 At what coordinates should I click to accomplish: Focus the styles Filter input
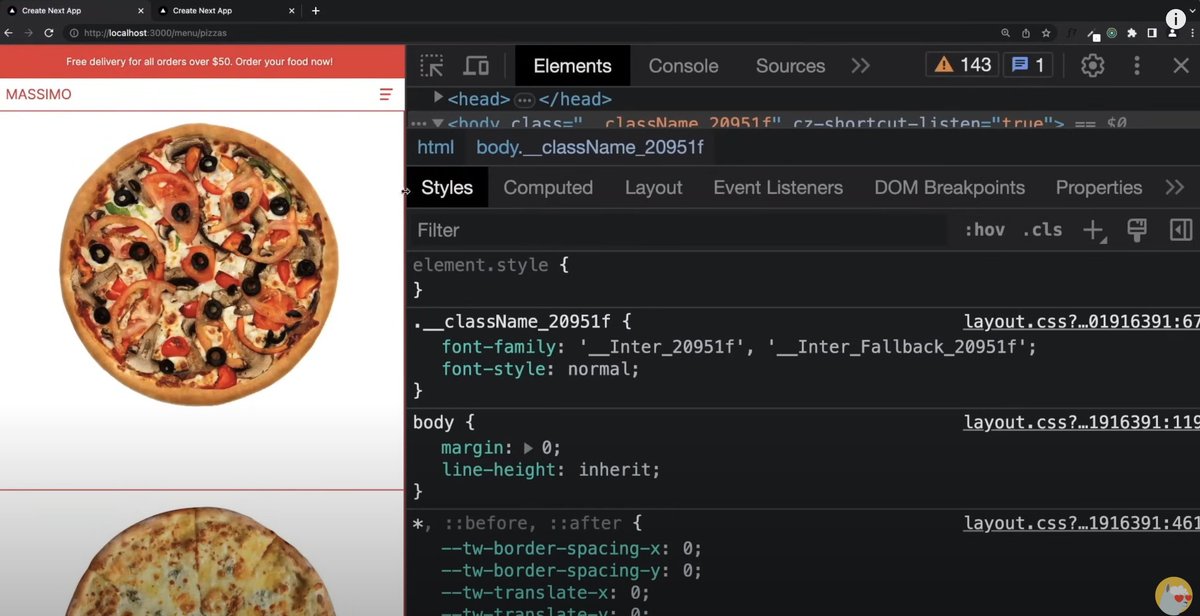[x=680, y=230]
